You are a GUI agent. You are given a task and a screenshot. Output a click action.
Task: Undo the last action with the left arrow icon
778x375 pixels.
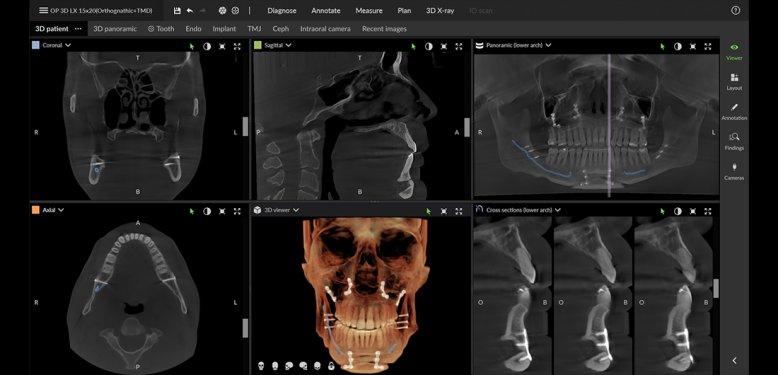point(190,10)
